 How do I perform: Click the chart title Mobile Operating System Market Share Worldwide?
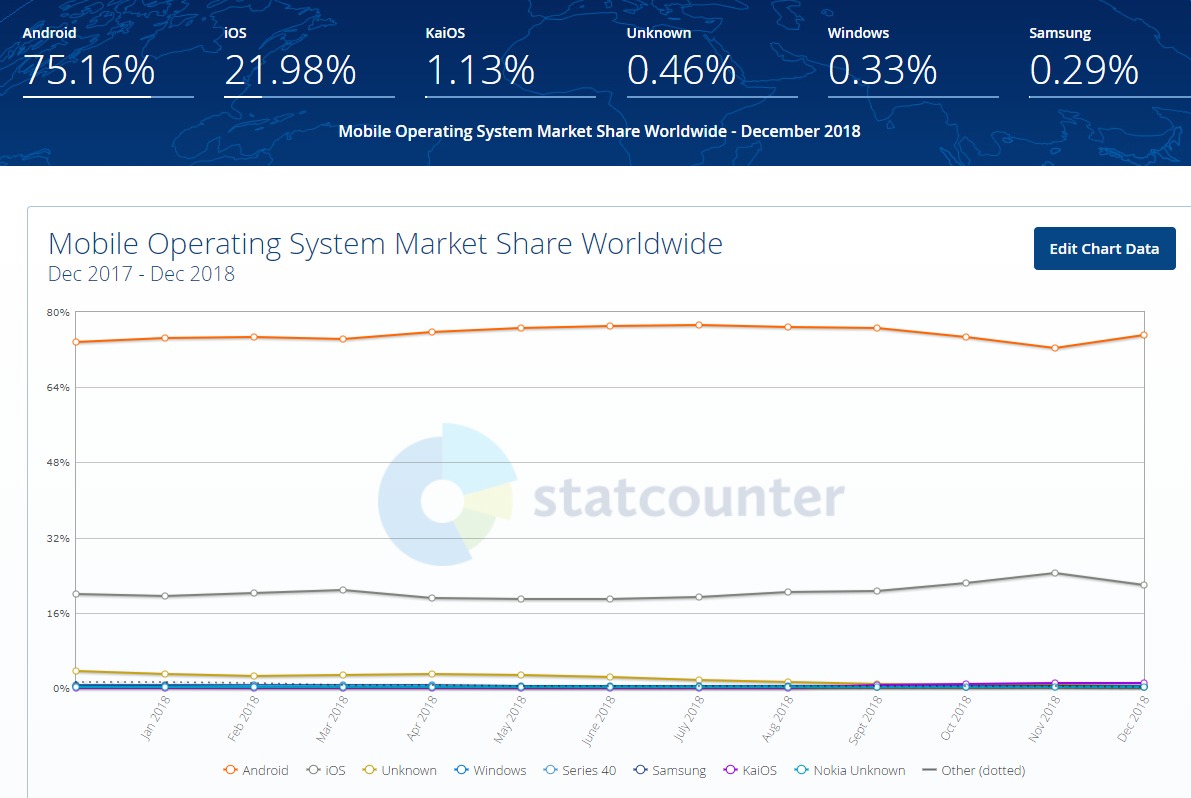click(385, 244)
